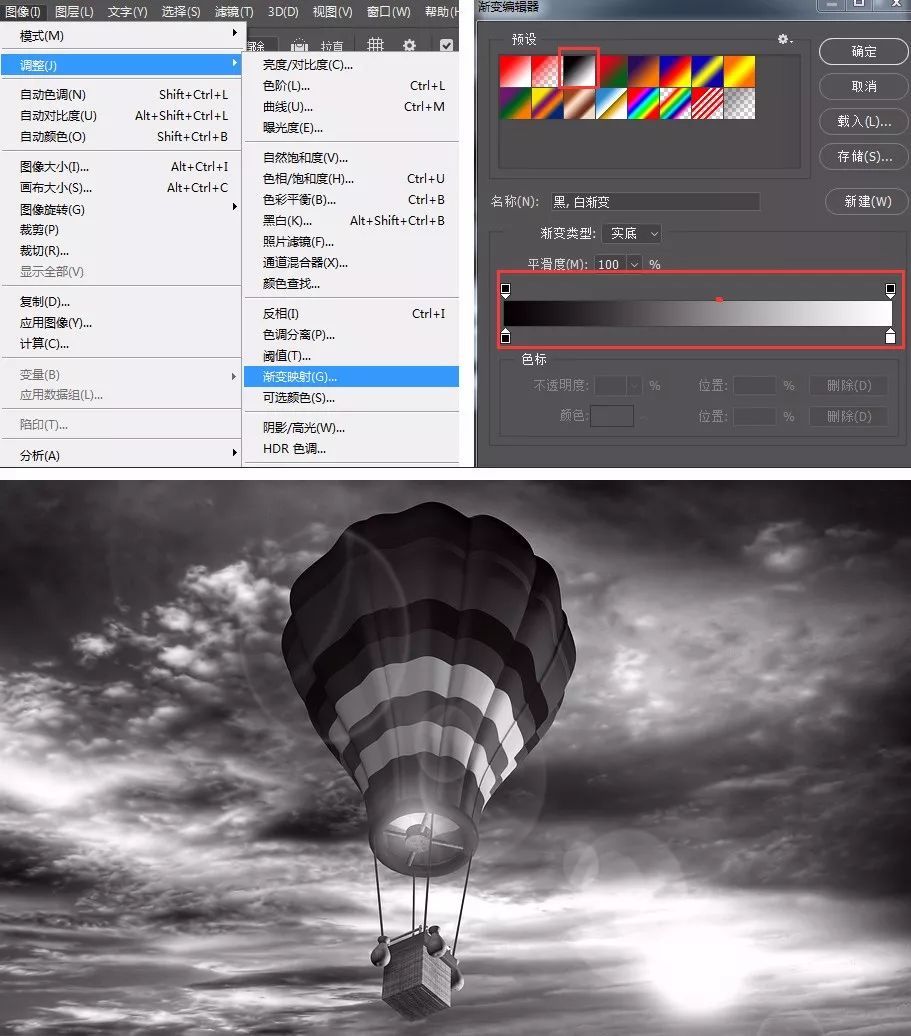
Task: Select 画布大小(S)... menu item
Action: pos(122,188)
